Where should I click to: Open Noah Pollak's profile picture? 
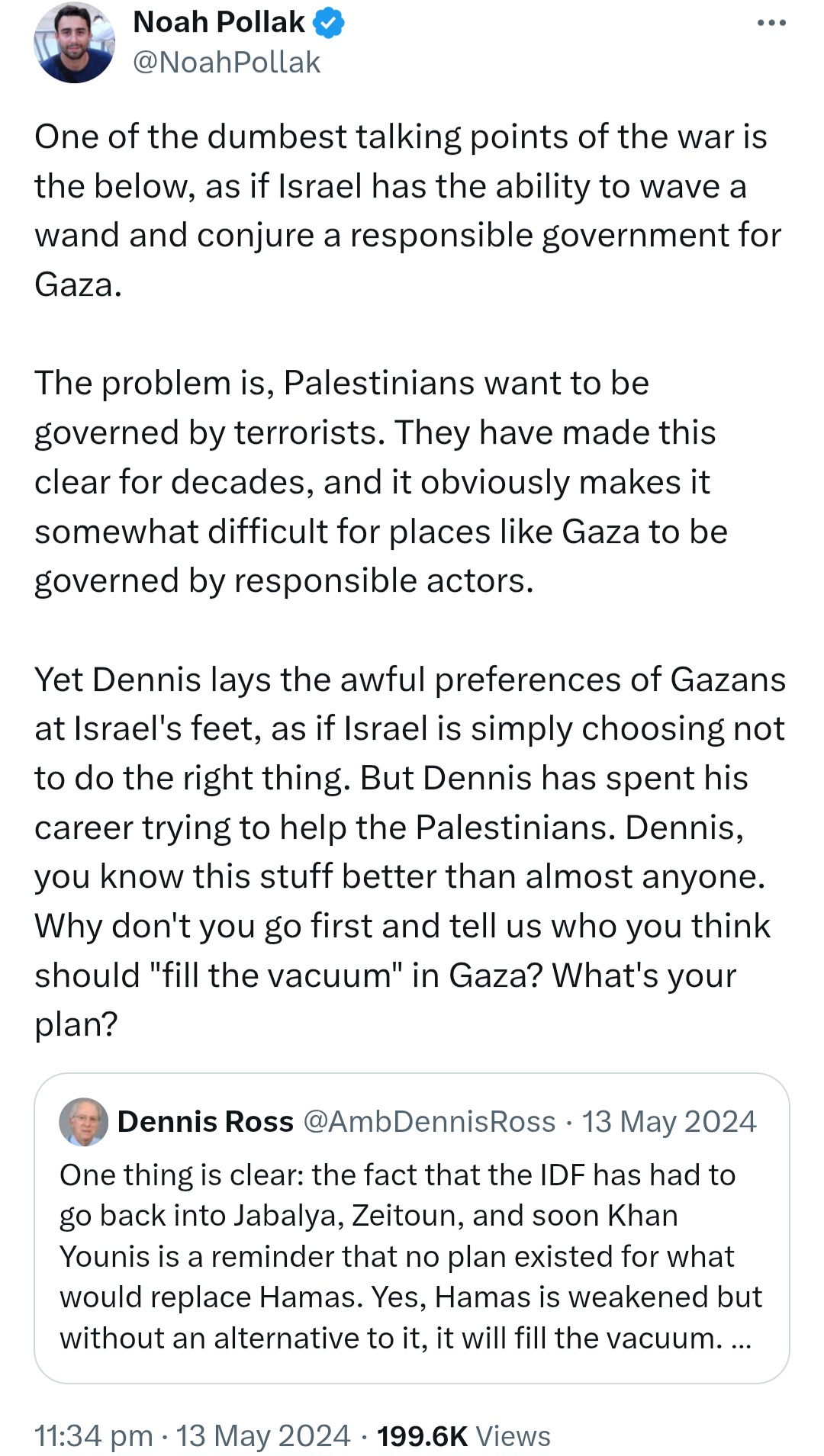click(74, 43)
